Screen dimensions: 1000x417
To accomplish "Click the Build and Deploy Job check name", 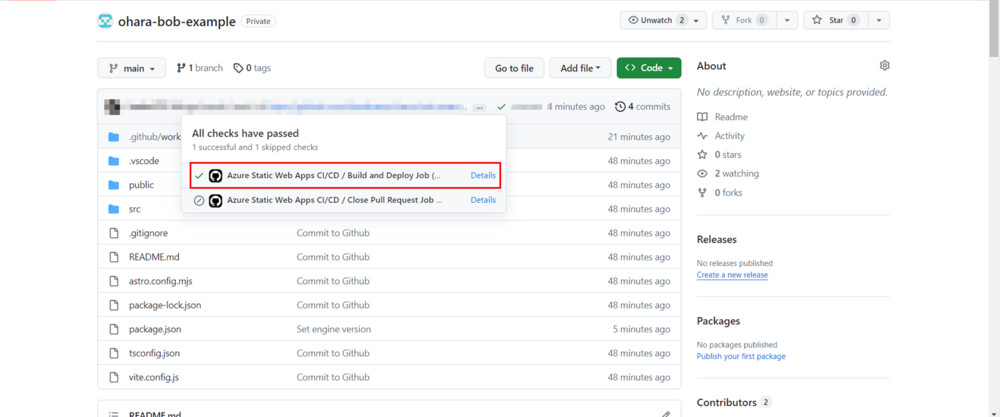I will (x=334, y=175).
